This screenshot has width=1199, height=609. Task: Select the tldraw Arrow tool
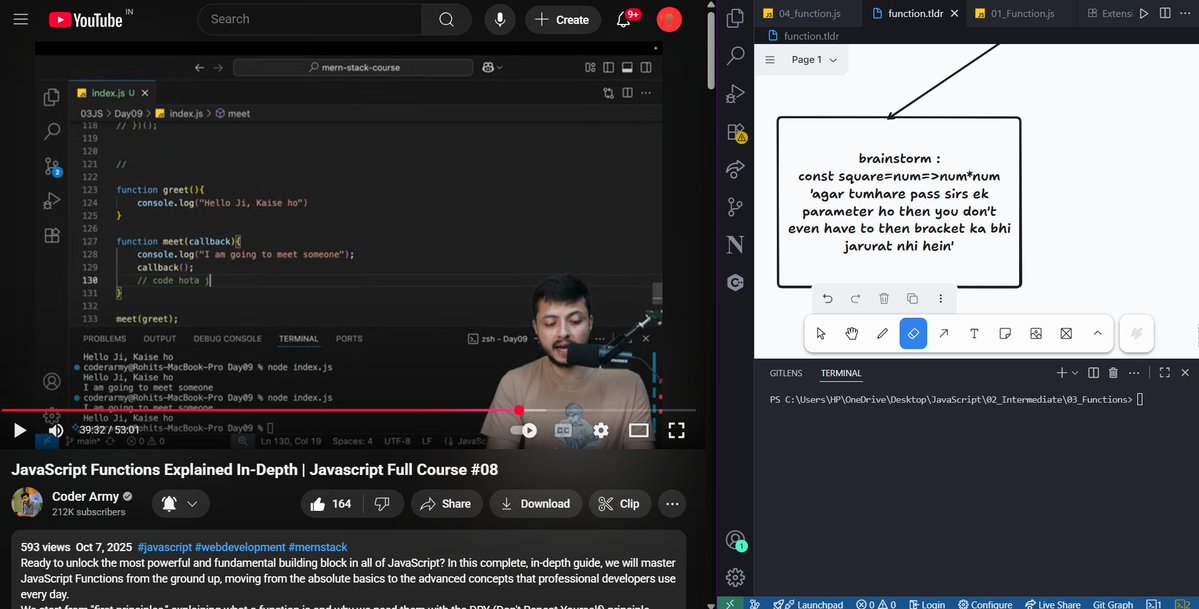click(x=944, y=334)
